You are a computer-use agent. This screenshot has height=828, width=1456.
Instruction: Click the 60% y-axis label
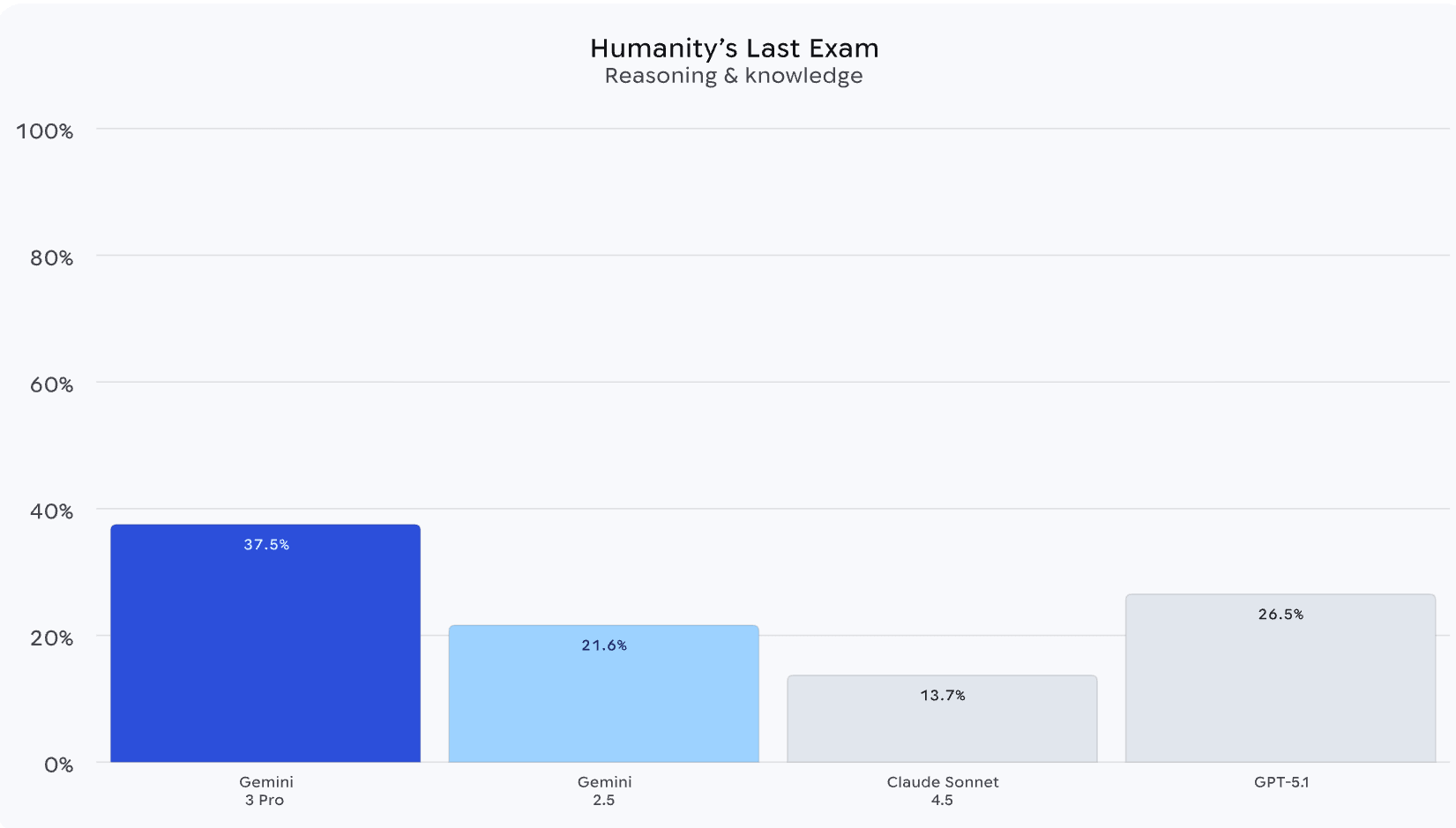(x=51, y=385)
